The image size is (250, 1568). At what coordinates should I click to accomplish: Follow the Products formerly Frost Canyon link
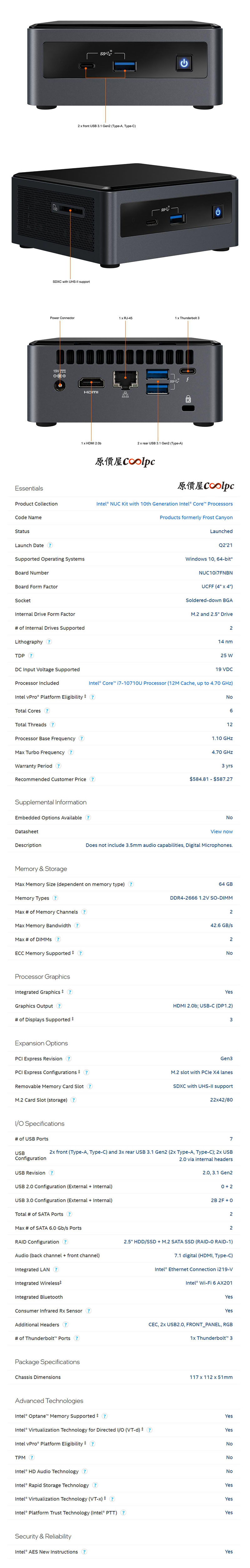point(196,517)
